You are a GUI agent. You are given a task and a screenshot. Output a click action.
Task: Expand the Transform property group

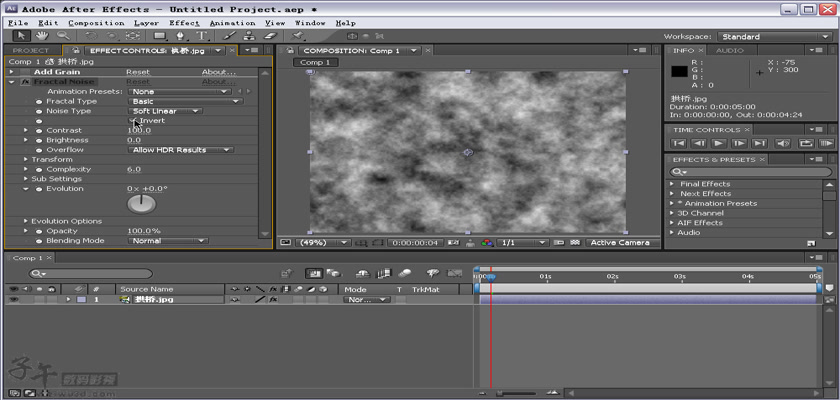coord(26,160)
